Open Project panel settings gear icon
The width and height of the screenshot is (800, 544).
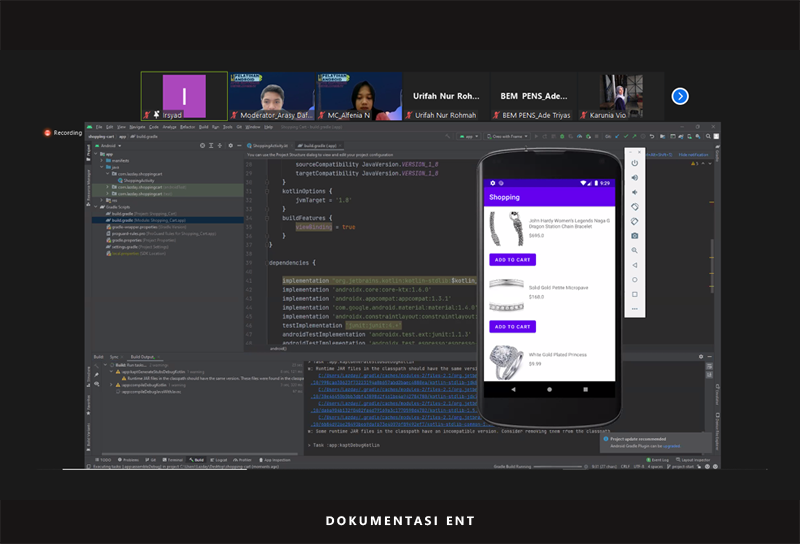click(231, 145)
